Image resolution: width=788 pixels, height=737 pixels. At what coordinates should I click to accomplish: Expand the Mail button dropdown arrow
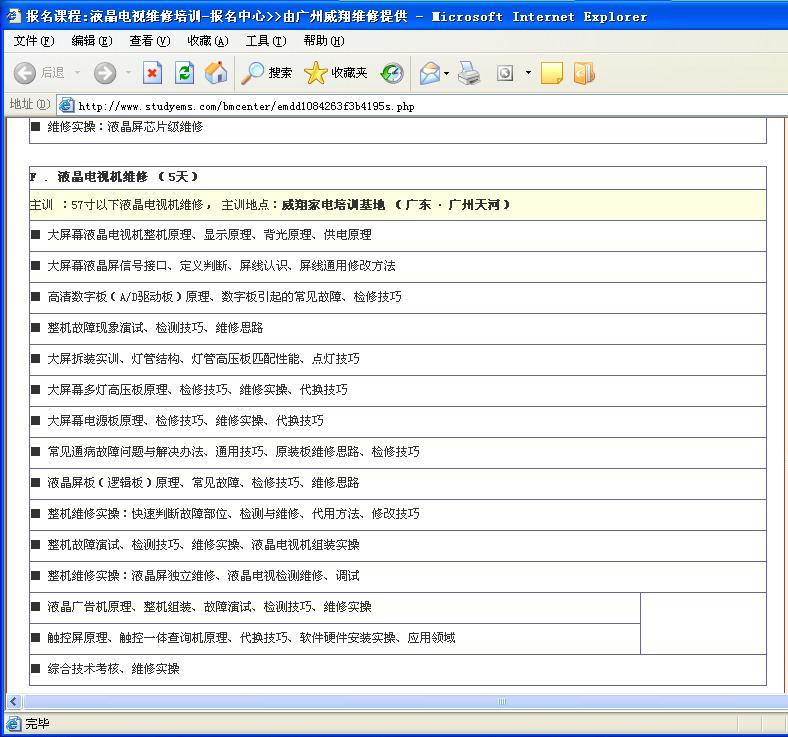click(x=447, y=72)
